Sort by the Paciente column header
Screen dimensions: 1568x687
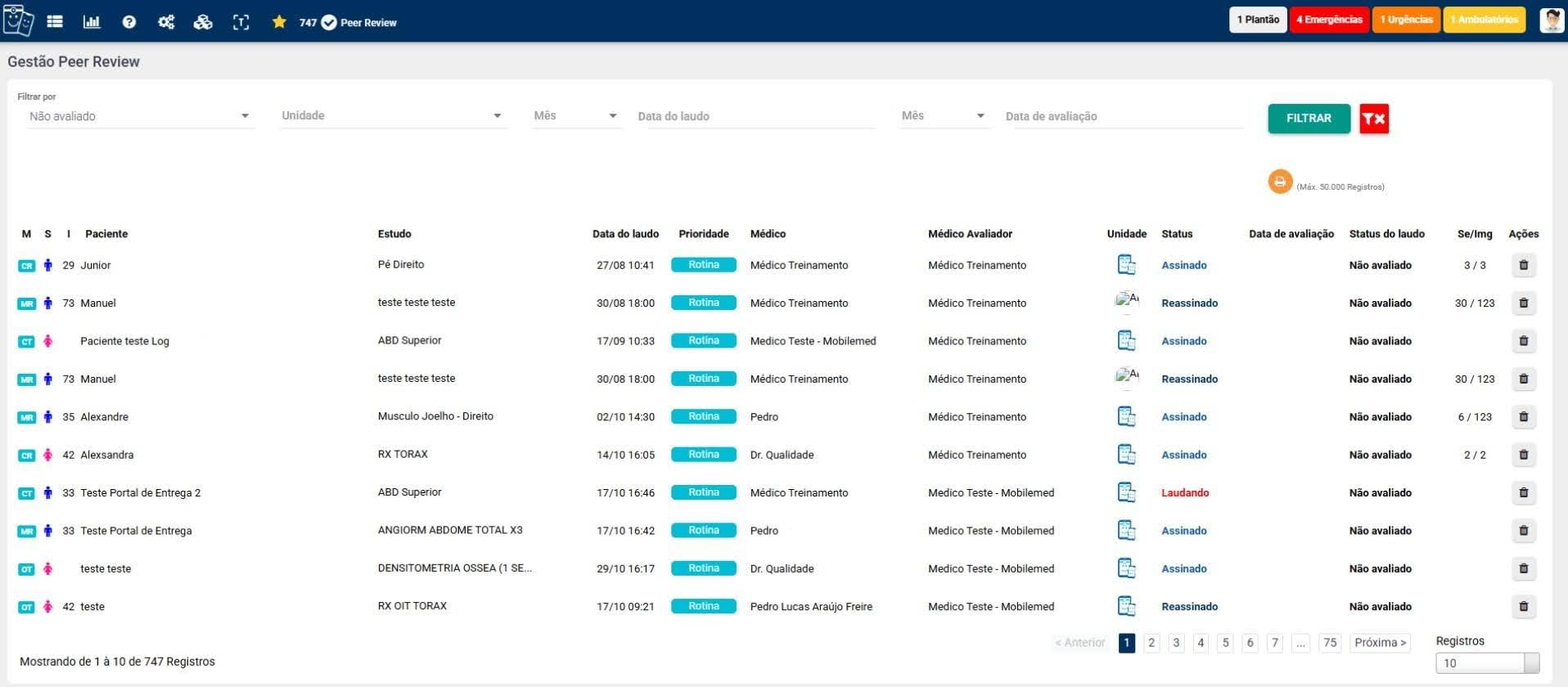pyautogui.click(x=106, y=234)
